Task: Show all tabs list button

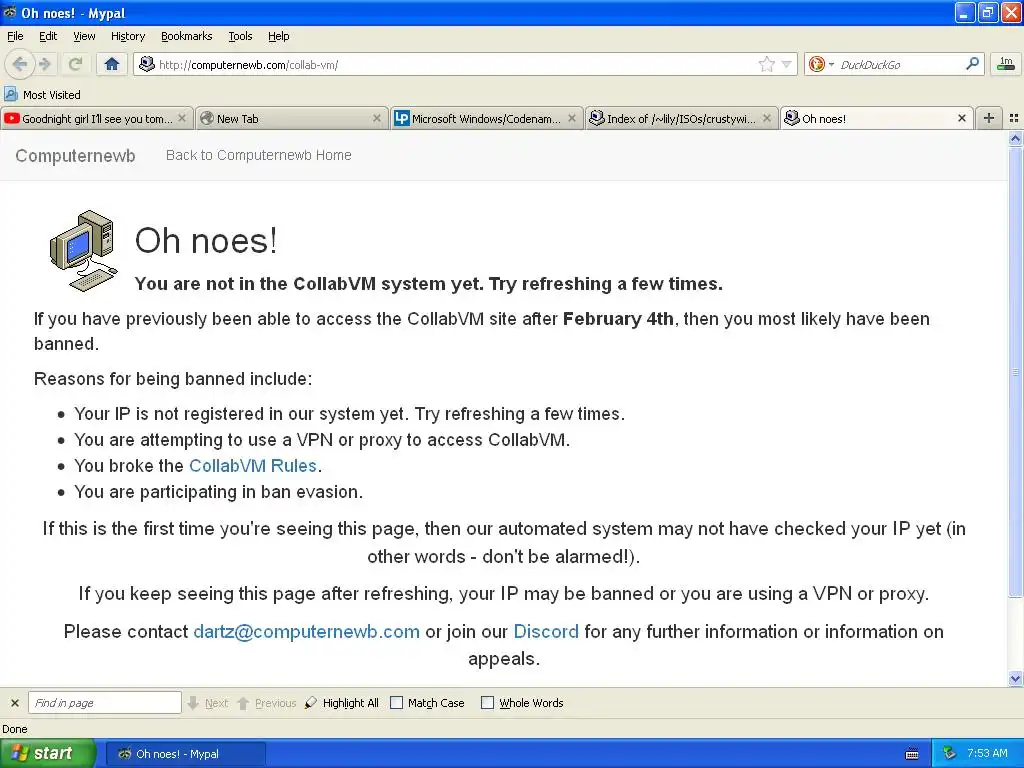Action: coord(1014,118)
